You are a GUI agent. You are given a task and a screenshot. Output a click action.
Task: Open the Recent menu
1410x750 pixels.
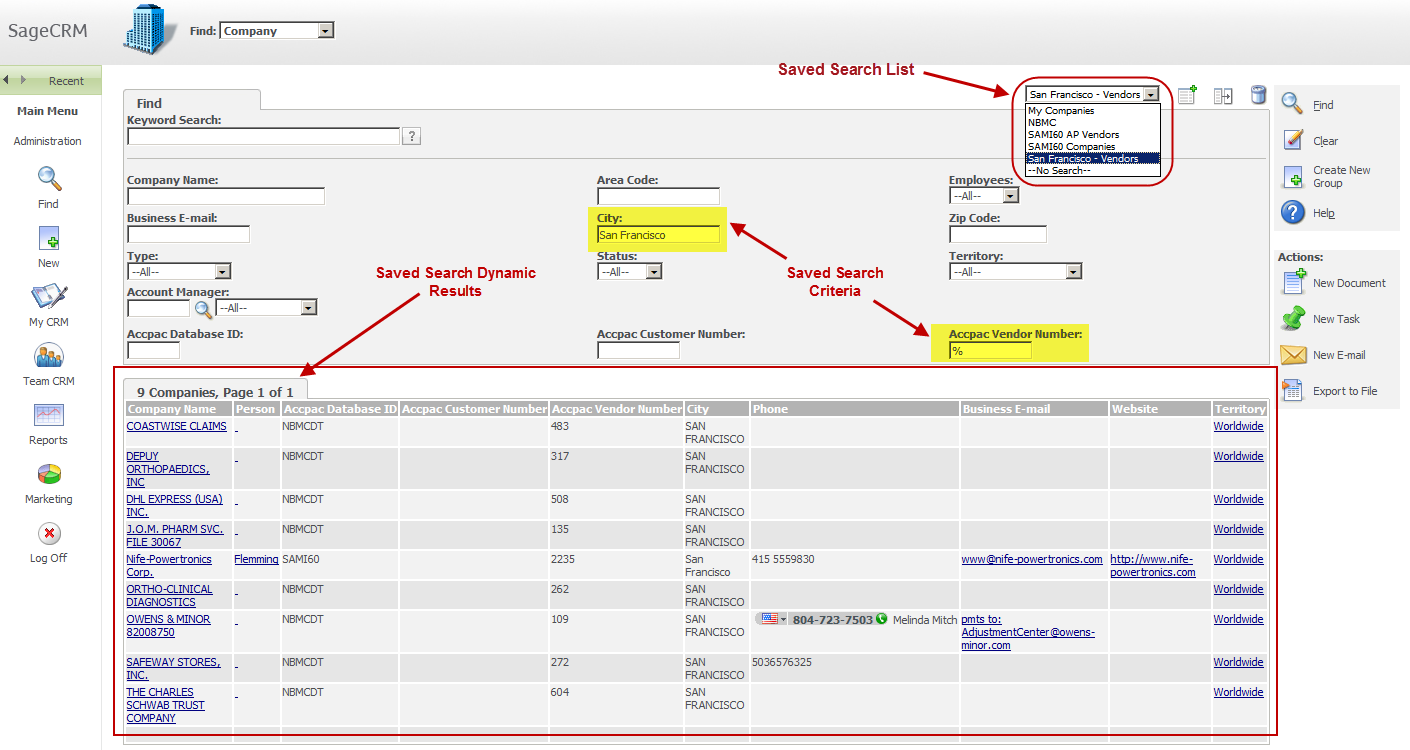(x=66, y=81)
